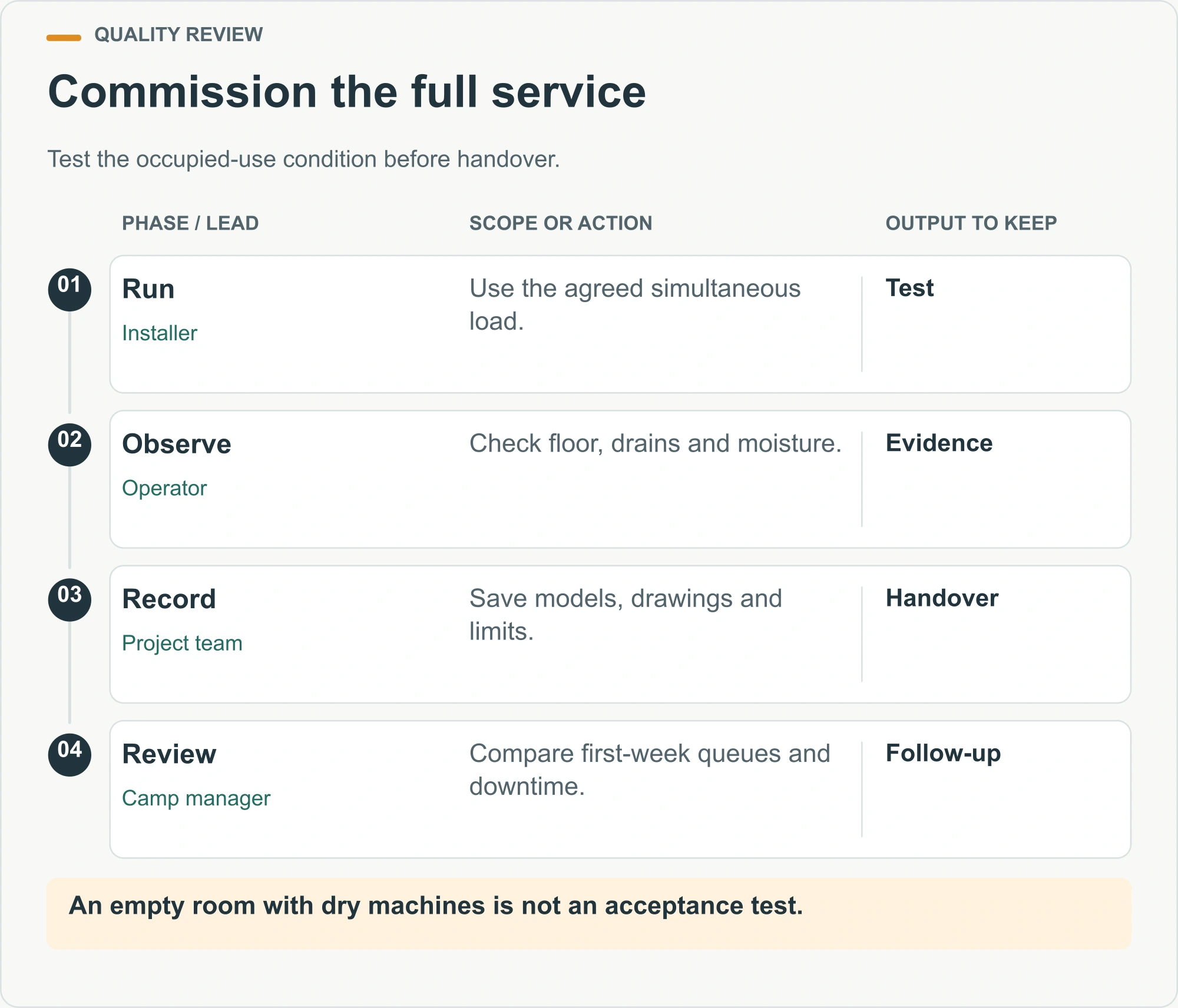The image size is (1178, 1008).
Task: Click the "Follow-up" output label
Action: pyautogui.click(x=943, y=754)
